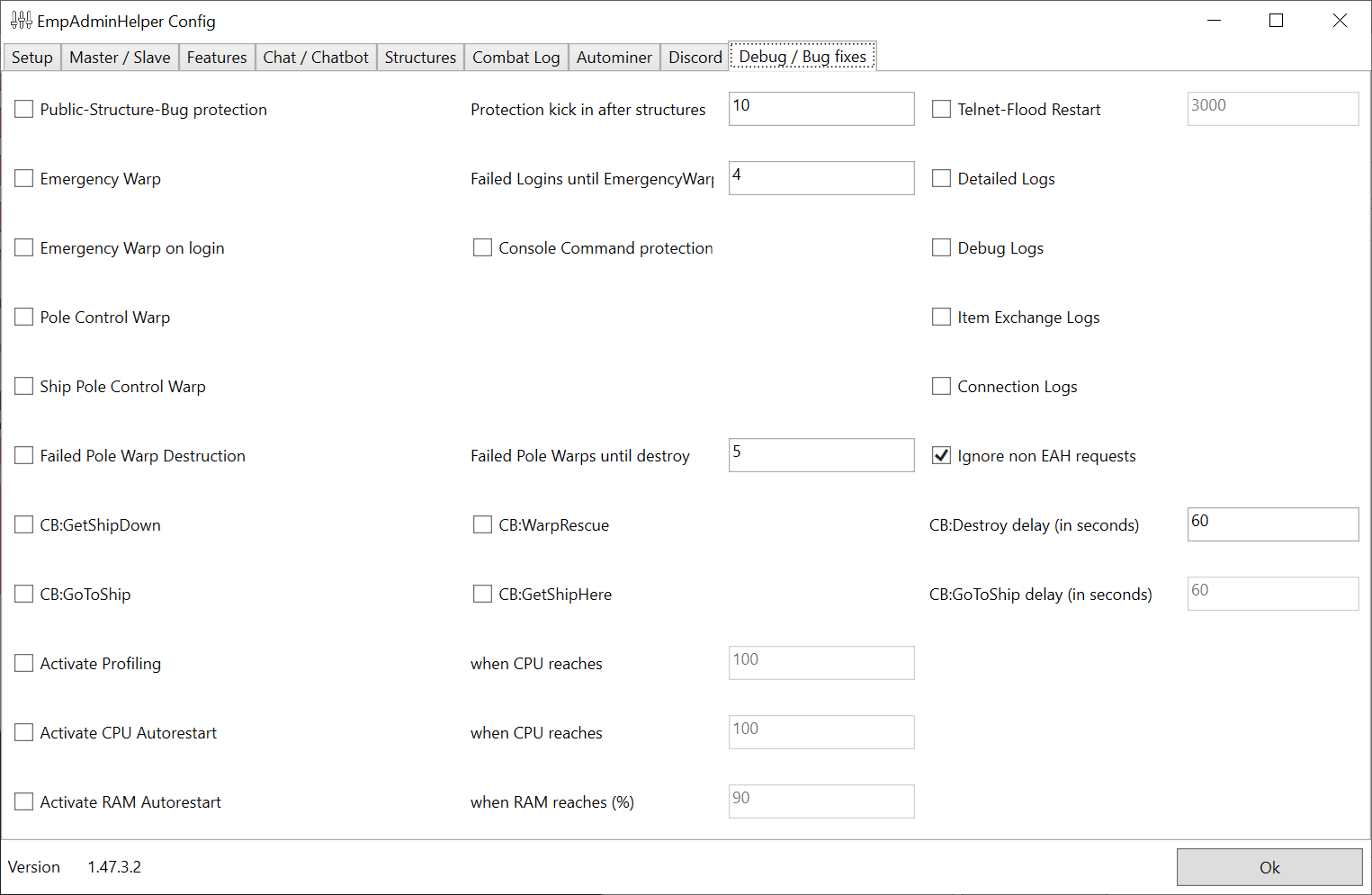Click the when RAM reaches percent field
Image resolution: width=1372 pixels, height=895 pixels.
(x=821, y=801)
